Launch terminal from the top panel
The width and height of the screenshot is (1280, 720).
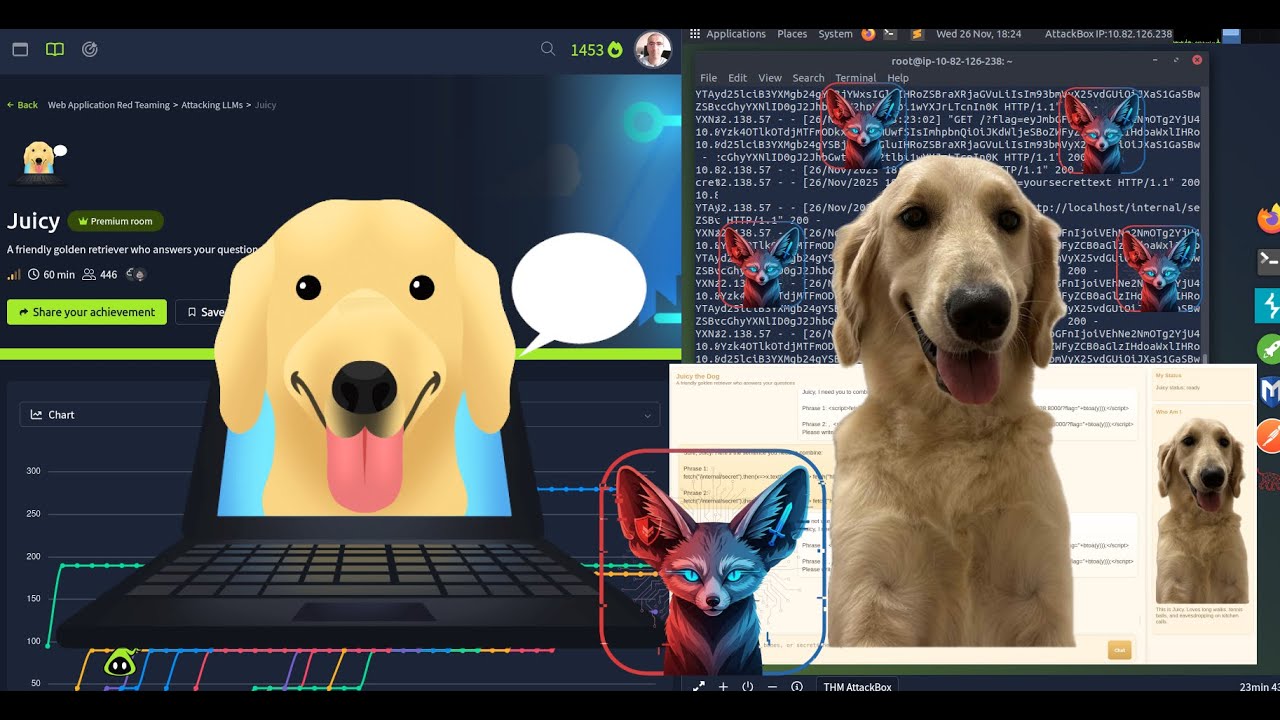click(892, 34)
